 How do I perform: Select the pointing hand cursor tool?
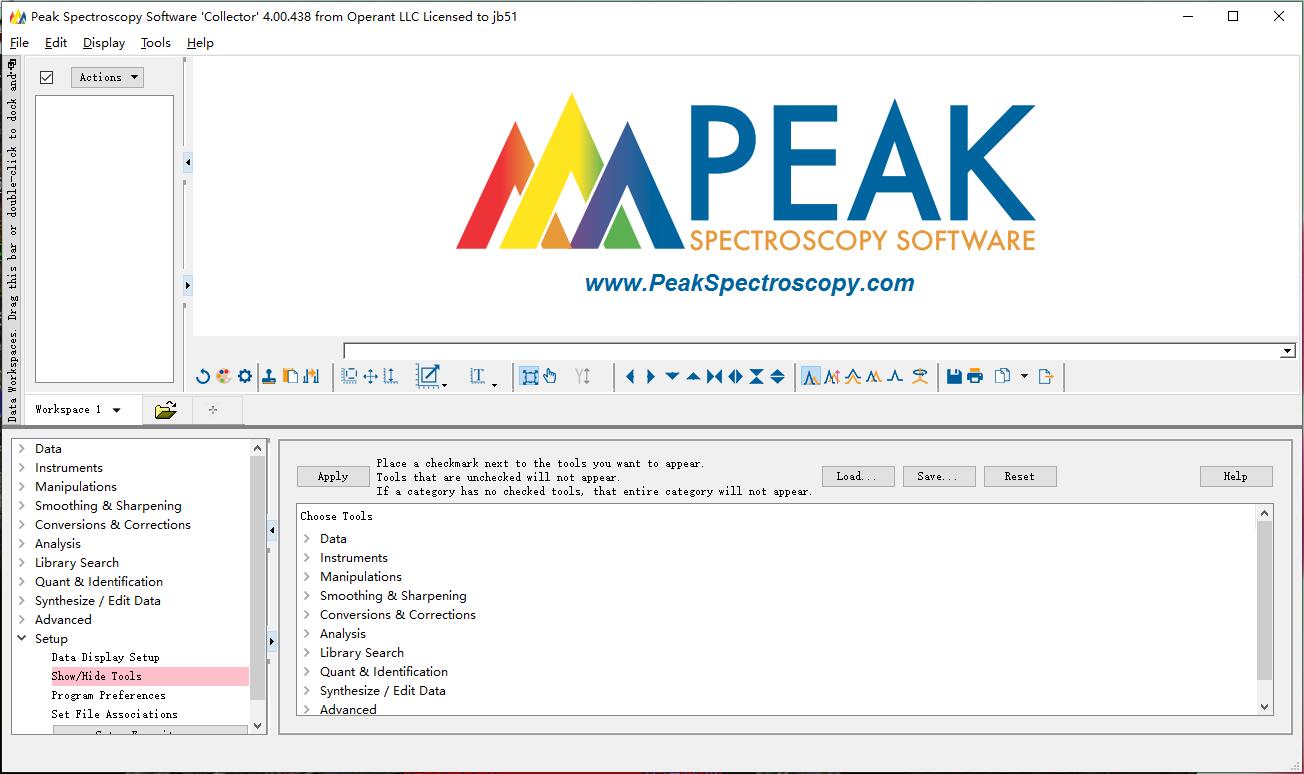[x=550, y=376]
